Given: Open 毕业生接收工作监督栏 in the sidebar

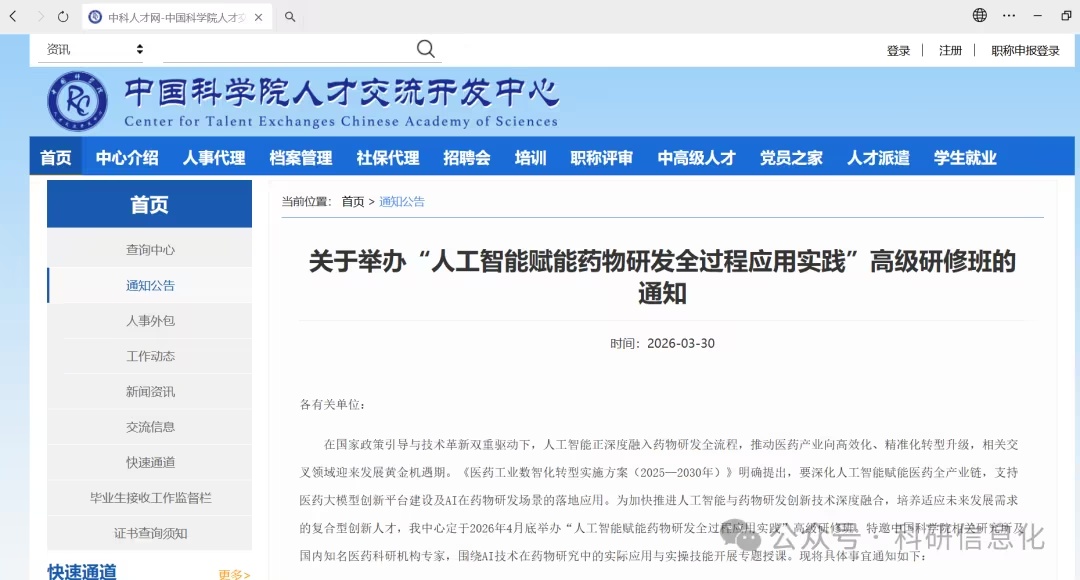Looking at the screenshot, I should pyautogui.click(x=150, y=497).
